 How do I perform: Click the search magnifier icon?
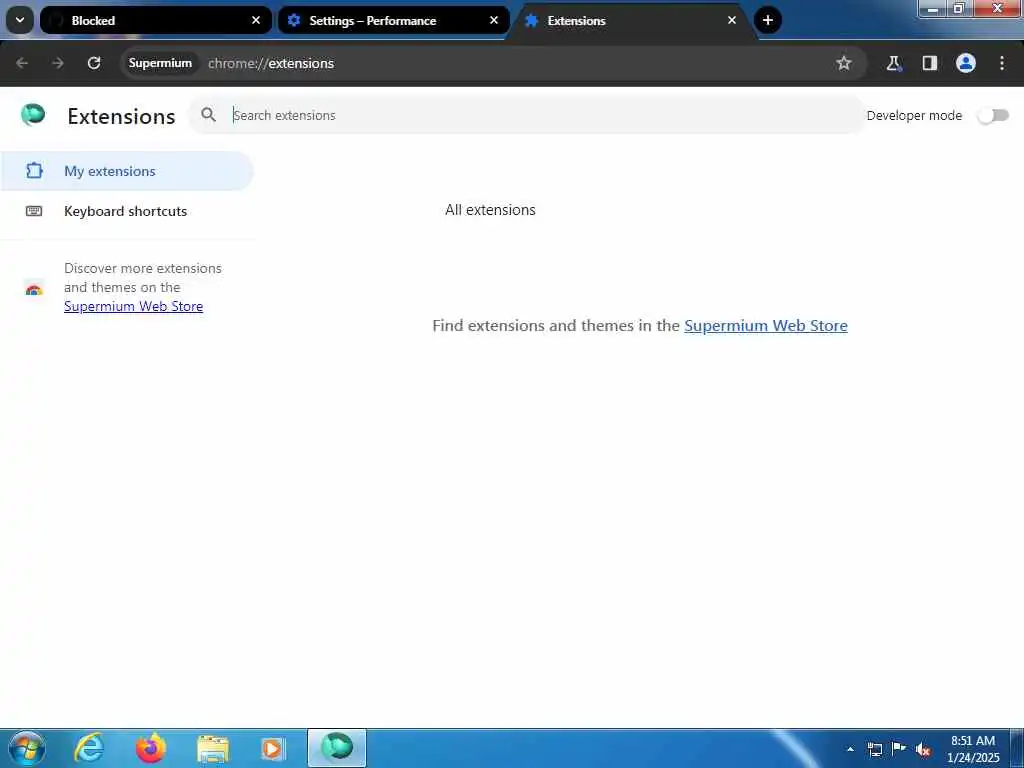pos(208,115)
